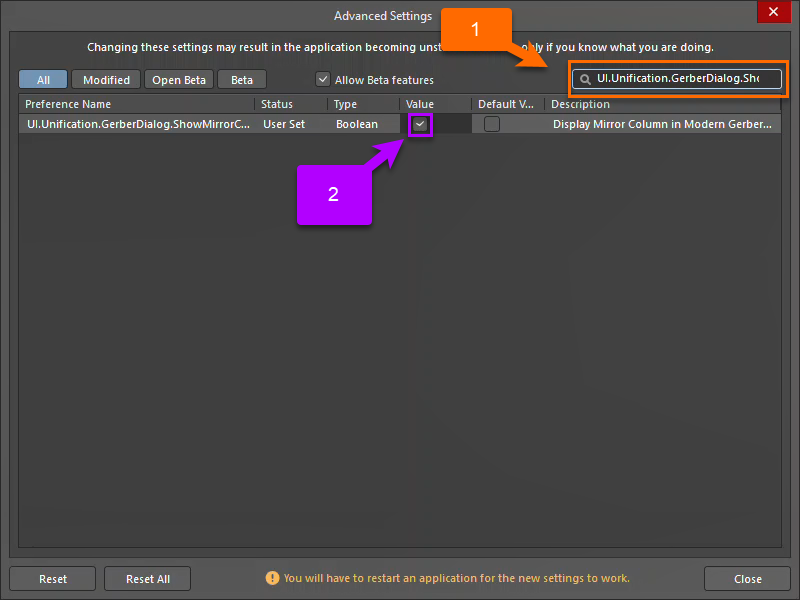Click the restart application notice text
This screenshot has width=800, height=600.
coord(457,578)
